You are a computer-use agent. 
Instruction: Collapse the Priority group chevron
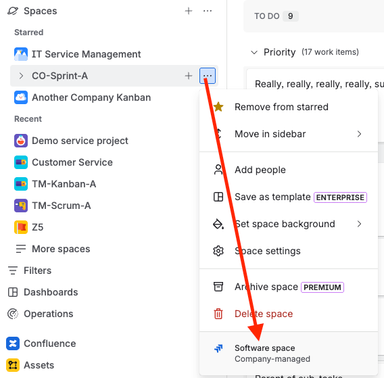coord(254,52)
